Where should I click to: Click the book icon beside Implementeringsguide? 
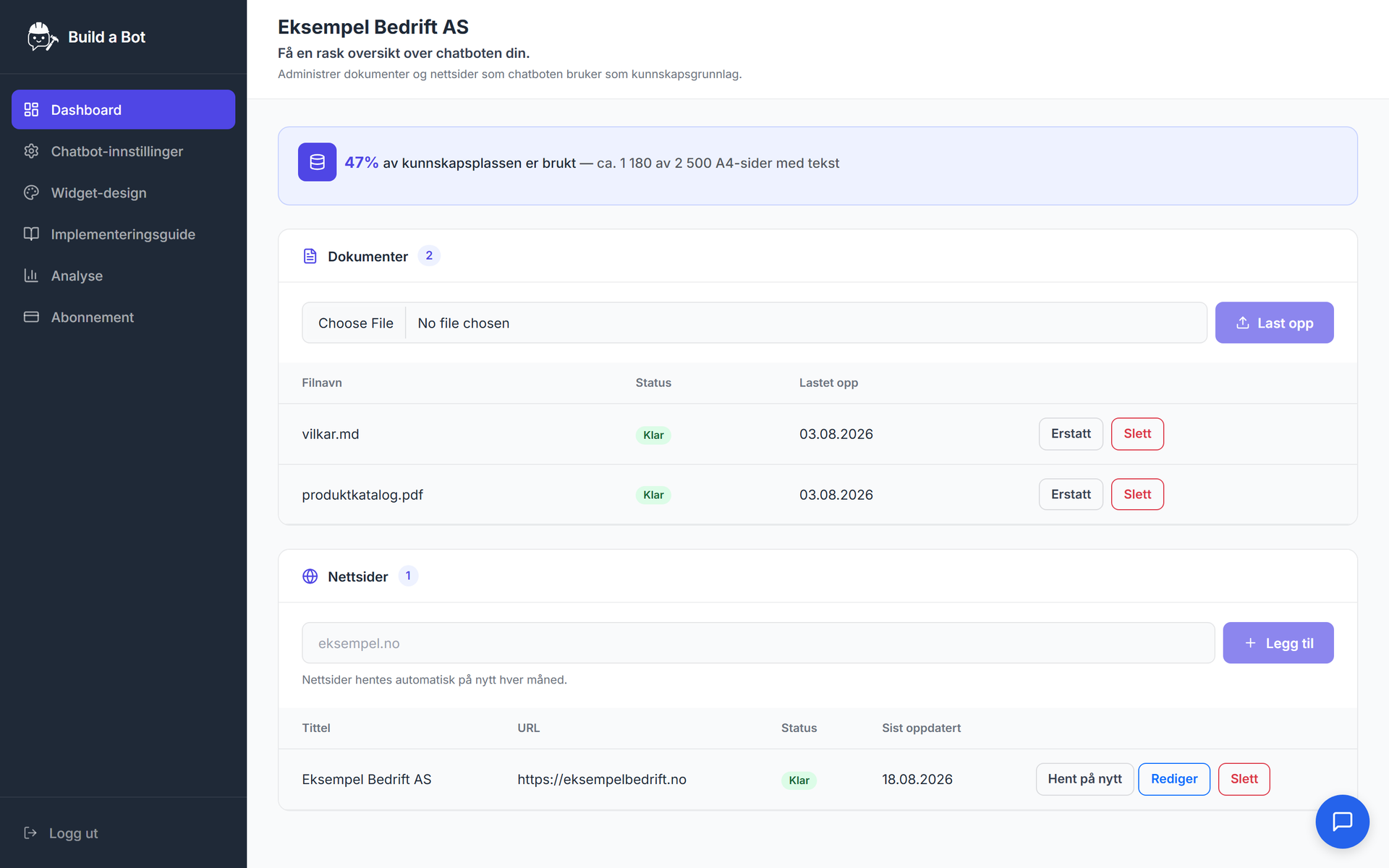[31, 234]
